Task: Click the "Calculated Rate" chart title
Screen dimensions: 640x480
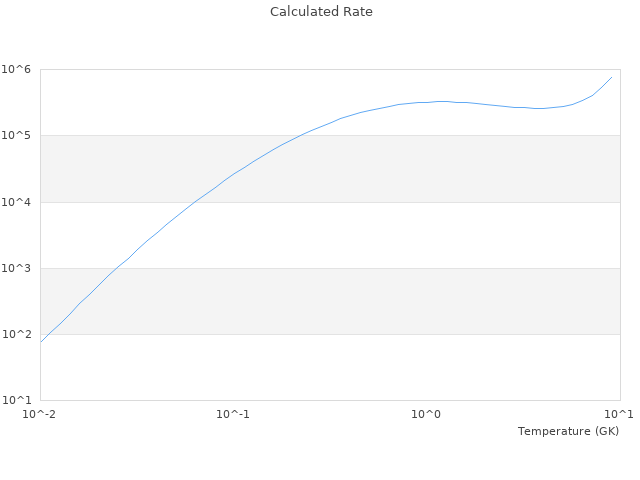Action: (321, 12)
